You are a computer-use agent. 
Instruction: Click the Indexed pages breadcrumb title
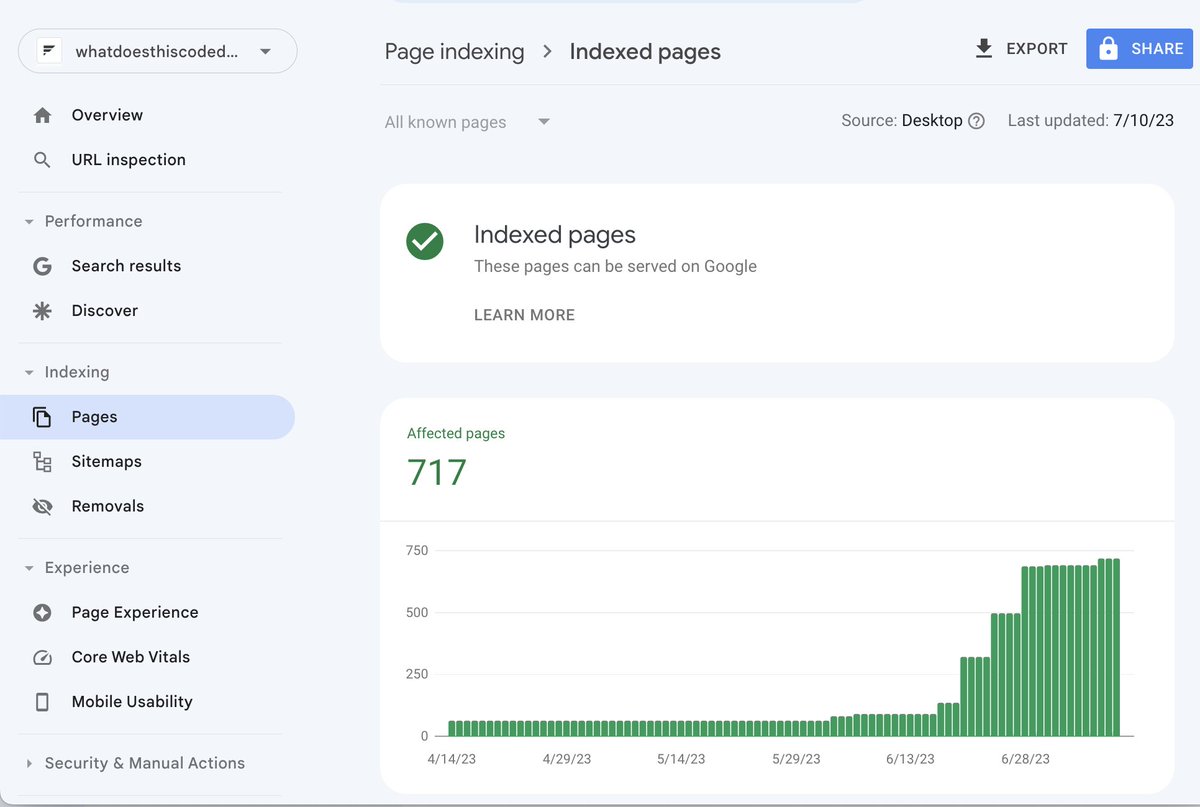click(645, 52)
